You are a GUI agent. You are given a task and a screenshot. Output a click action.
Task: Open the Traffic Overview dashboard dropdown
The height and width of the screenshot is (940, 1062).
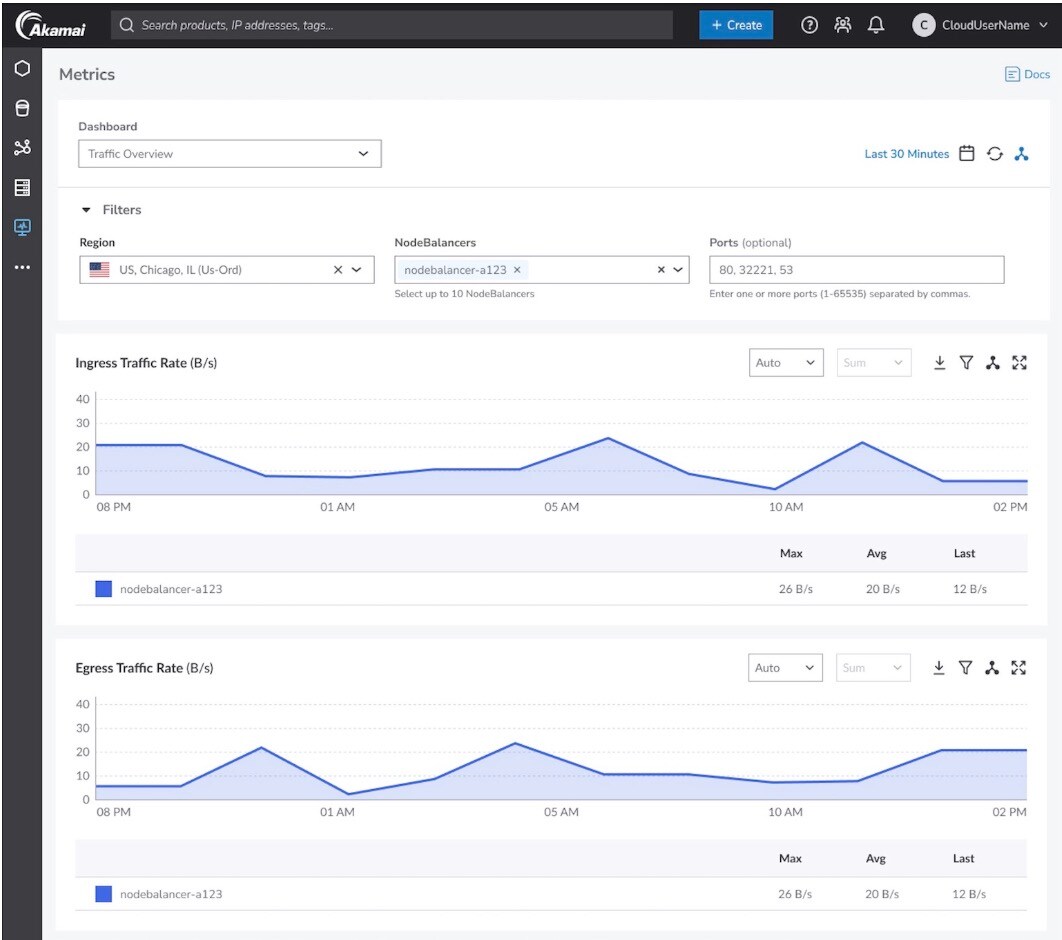click(x=230, y=154)
